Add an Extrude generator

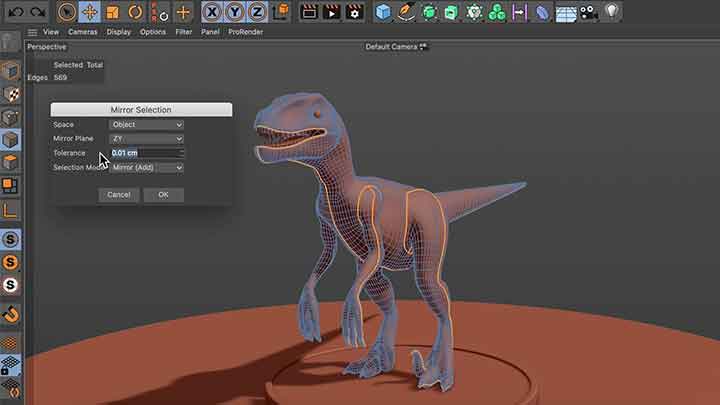click(x=451, y=12)
